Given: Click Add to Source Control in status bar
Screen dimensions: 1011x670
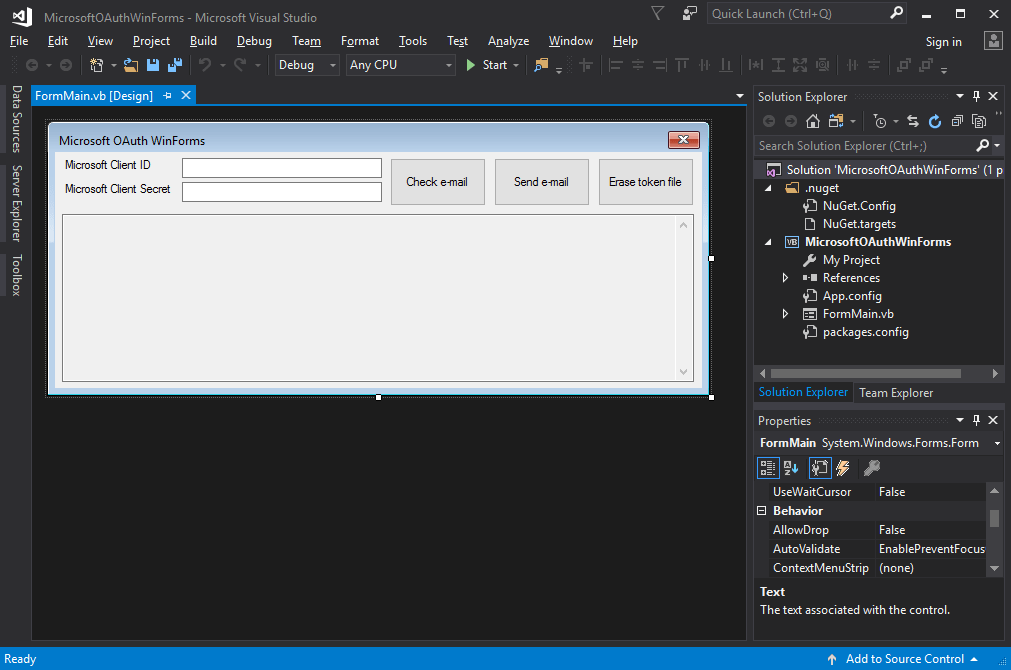Looking at the screenshot, I should tap(905, 659).
